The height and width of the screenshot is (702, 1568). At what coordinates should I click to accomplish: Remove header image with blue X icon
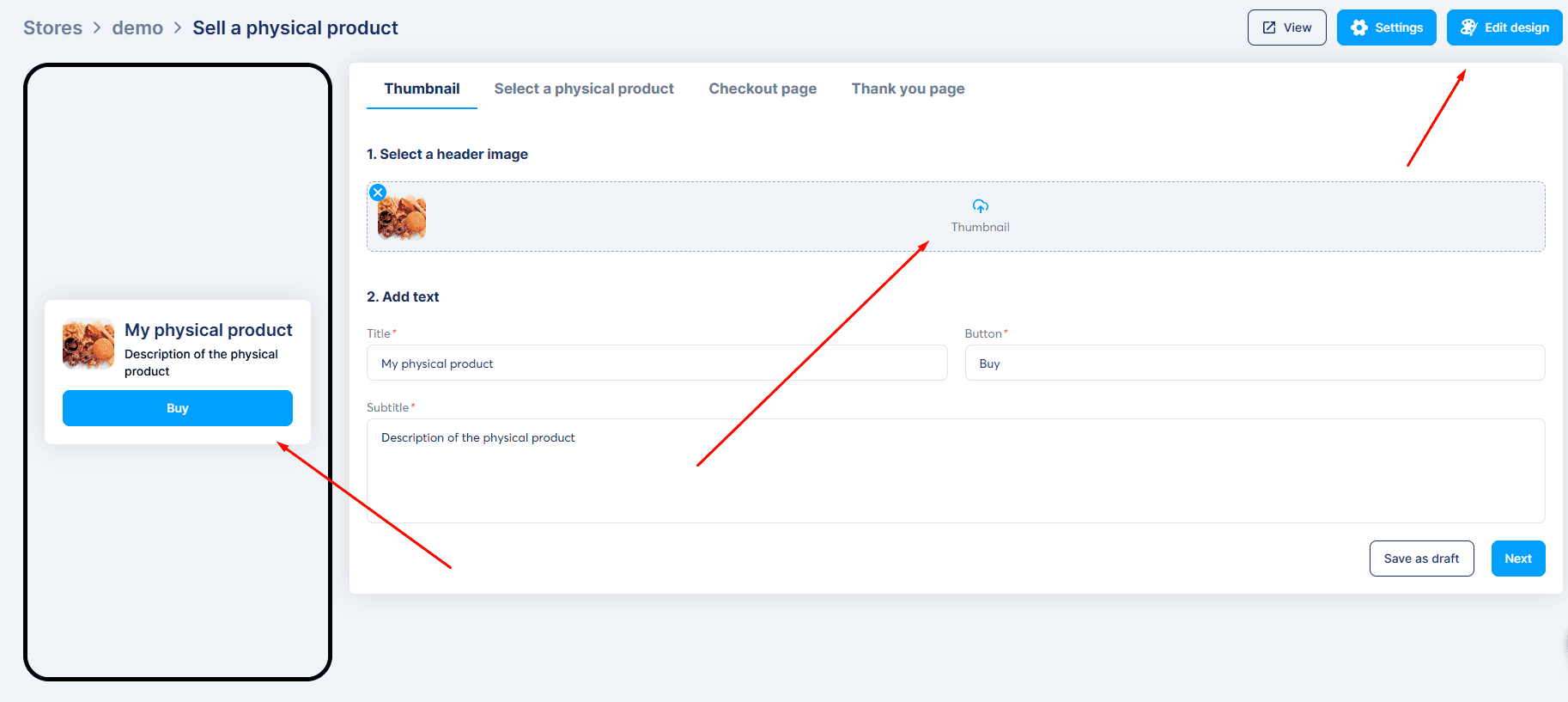(378, 192)
